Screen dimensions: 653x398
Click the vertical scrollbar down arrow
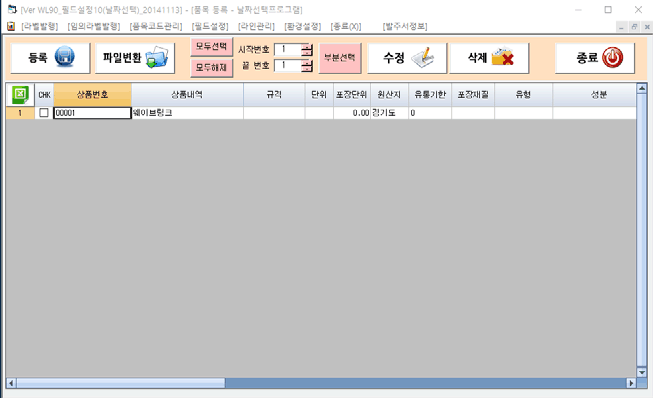point(642,373)
